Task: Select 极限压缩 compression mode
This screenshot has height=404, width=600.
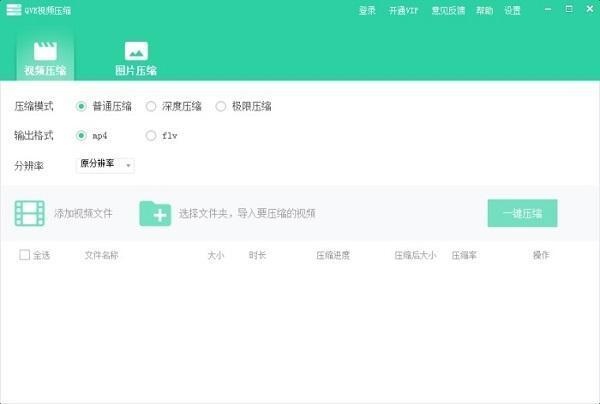Action: [x=220, y=106]
